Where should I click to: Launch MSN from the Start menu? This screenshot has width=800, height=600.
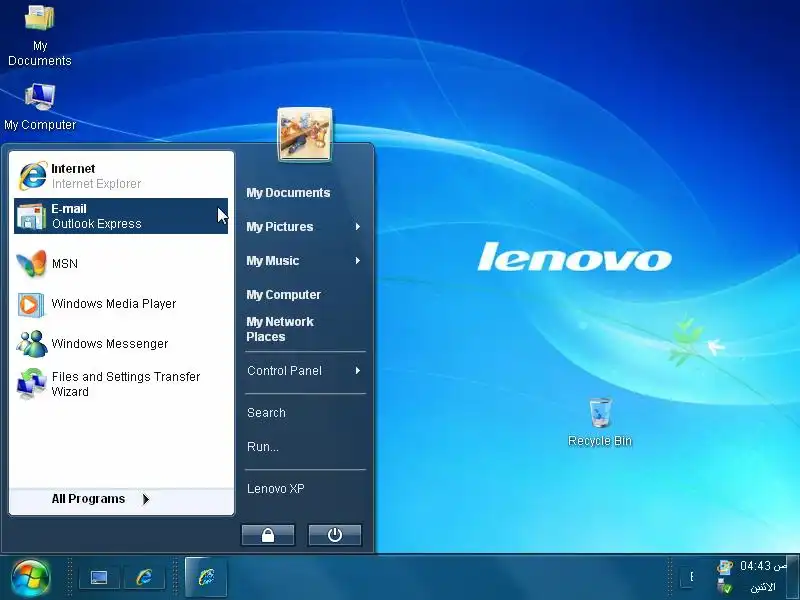121,264
